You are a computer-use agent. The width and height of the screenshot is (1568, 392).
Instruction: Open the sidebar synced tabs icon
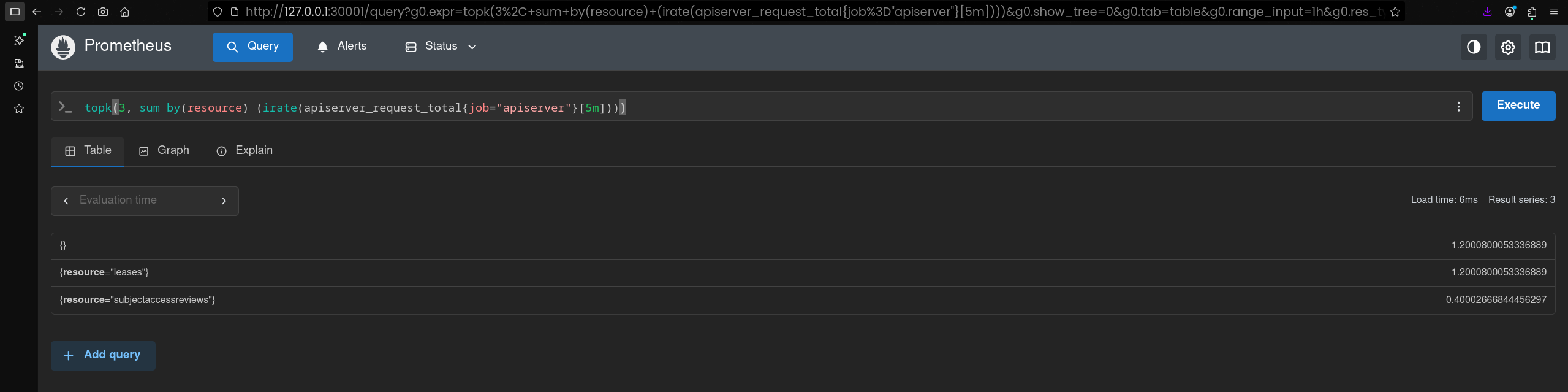click(19, 63)
